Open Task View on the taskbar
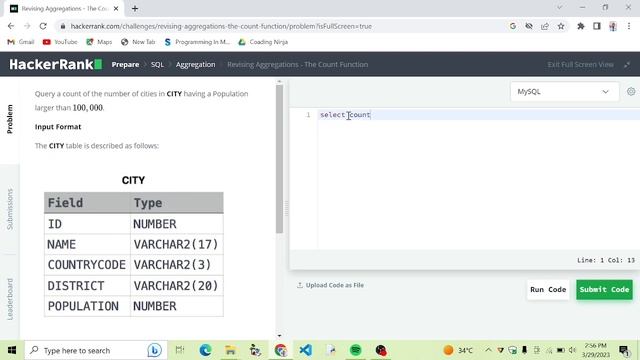640x360 pixels. 180,350
